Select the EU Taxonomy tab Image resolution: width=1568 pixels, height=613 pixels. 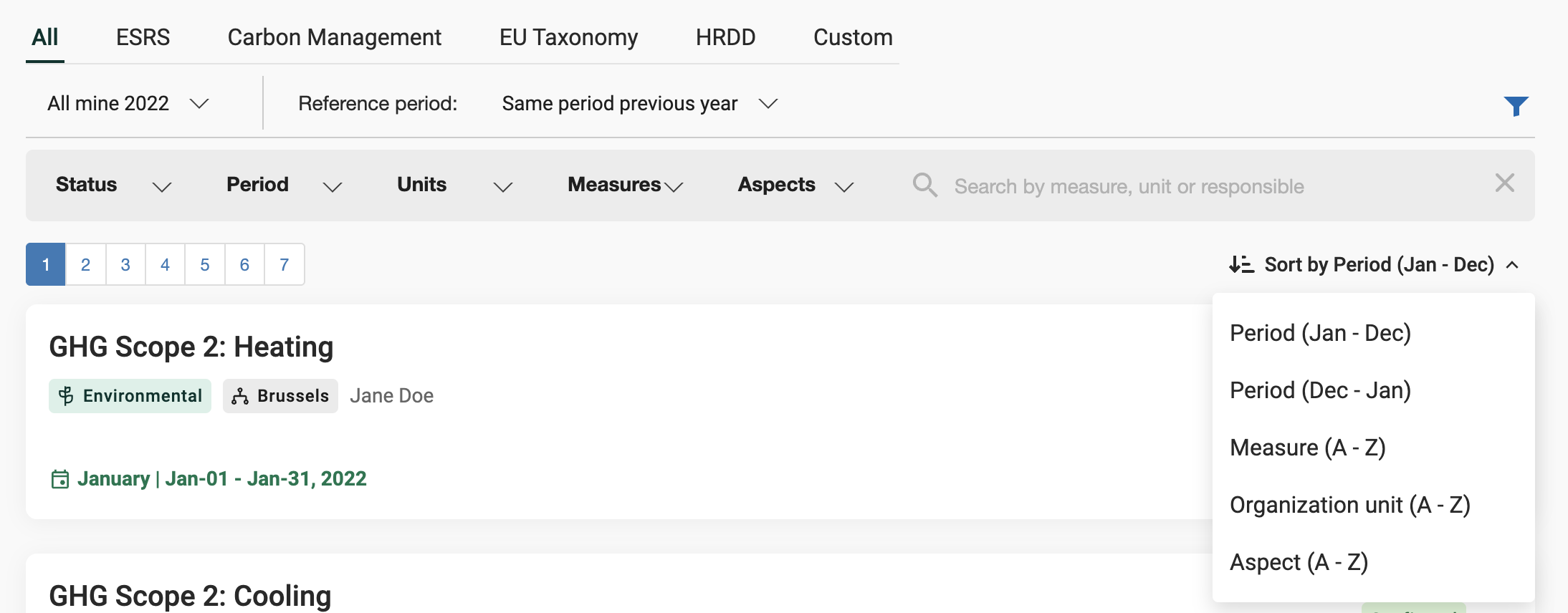[x=568, y=37]
